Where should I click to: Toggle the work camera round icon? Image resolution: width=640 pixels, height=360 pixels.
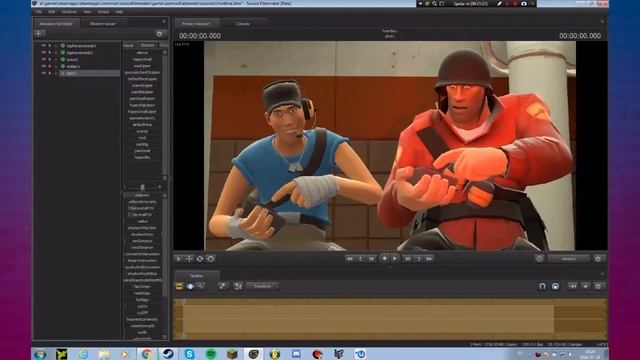click(540, 258)
